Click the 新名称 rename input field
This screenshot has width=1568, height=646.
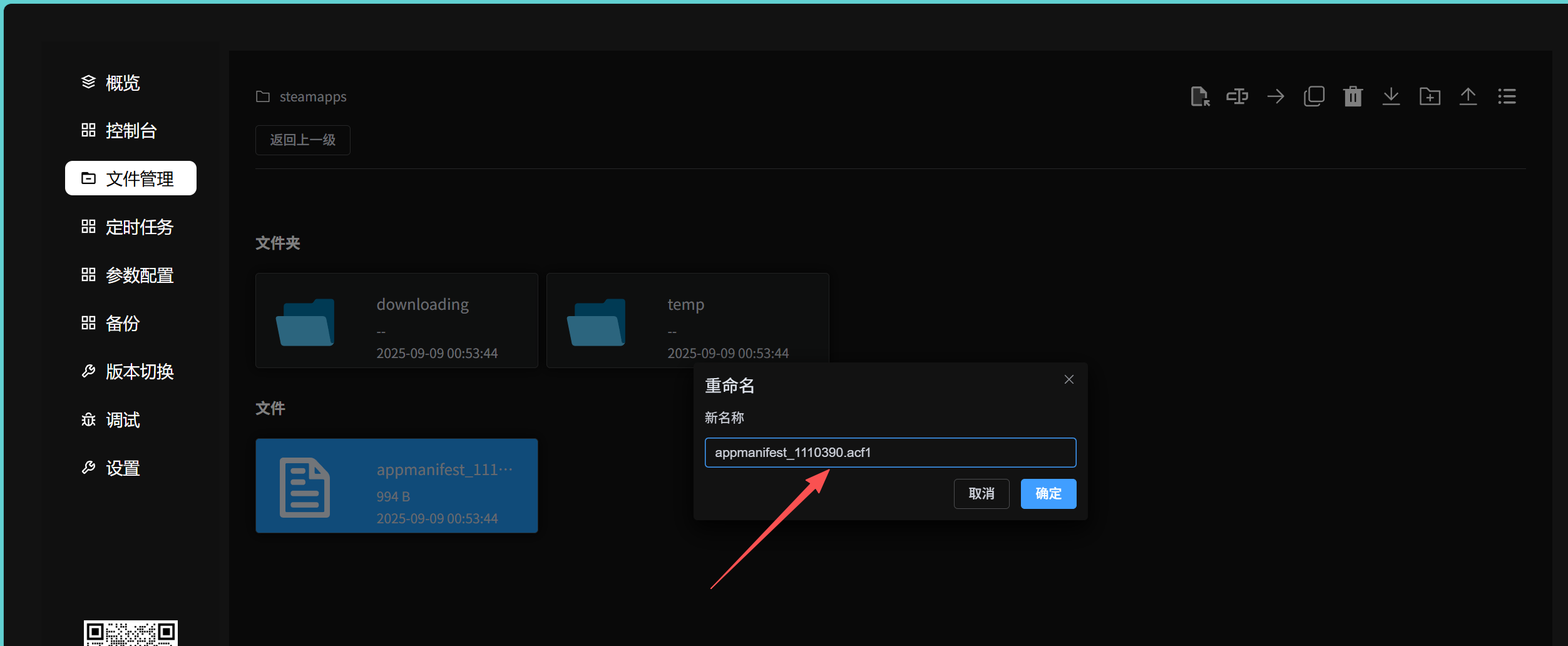pos(890,453)
